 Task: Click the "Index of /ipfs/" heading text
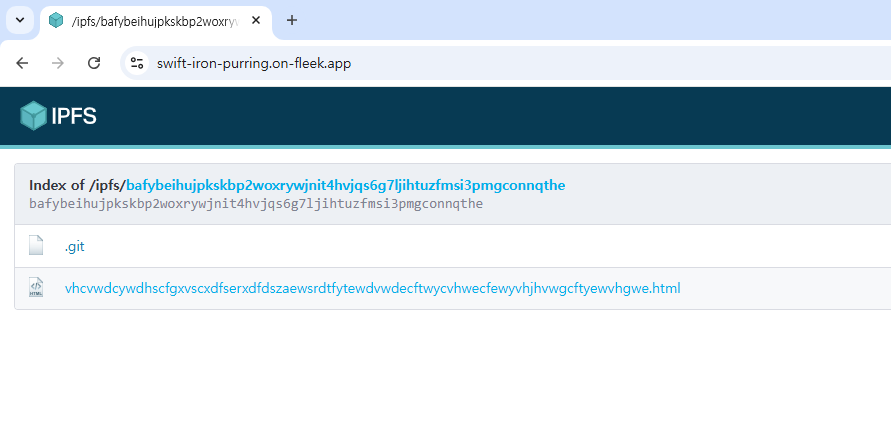click(x=77, y=185)
